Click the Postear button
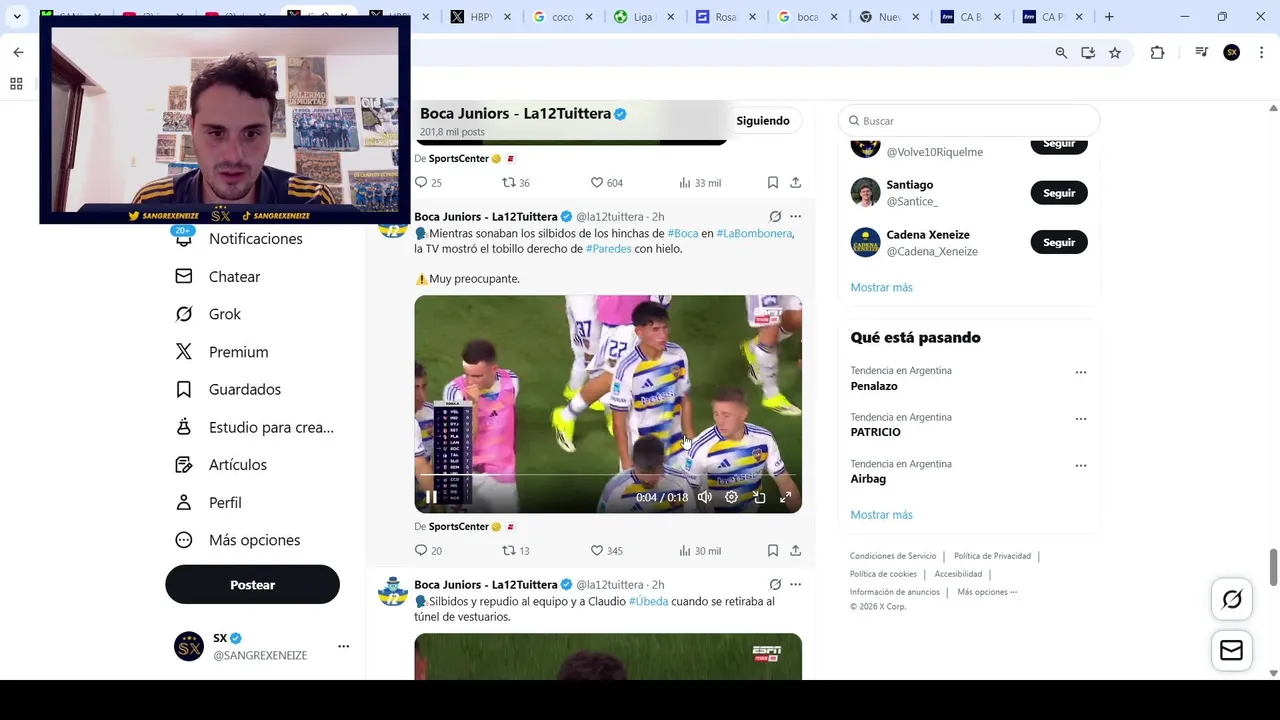This screenshot has width=1280, height=720. (x=252, y=585)
